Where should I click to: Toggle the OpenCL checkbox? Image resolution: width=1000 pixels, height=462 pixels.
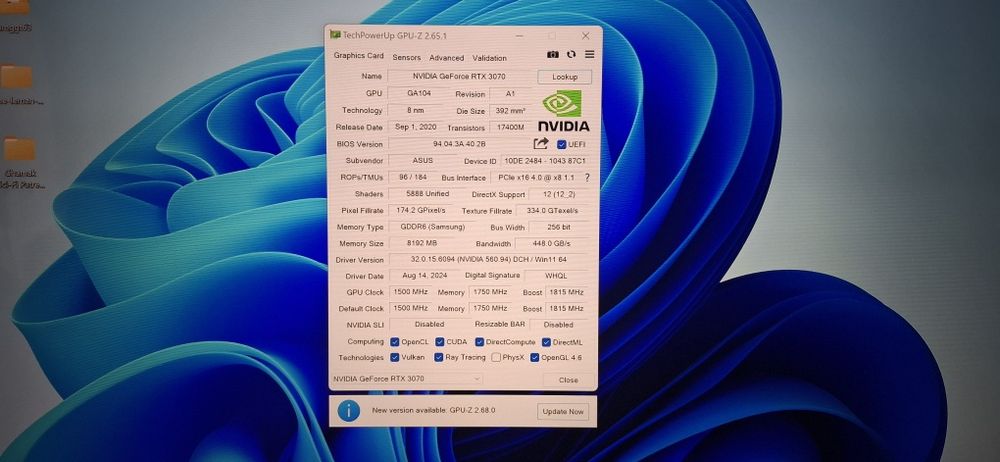click(x=395, y=342)
